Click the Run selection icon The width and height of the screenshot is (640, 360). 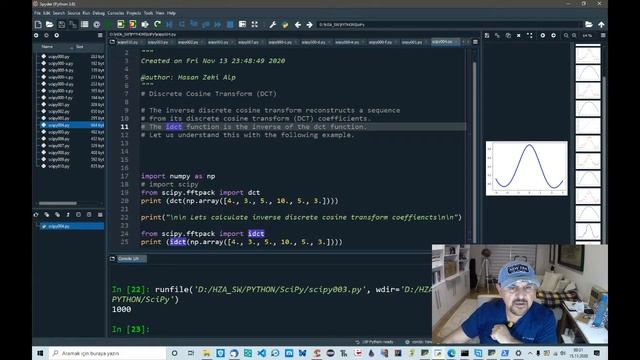point(145,24)
